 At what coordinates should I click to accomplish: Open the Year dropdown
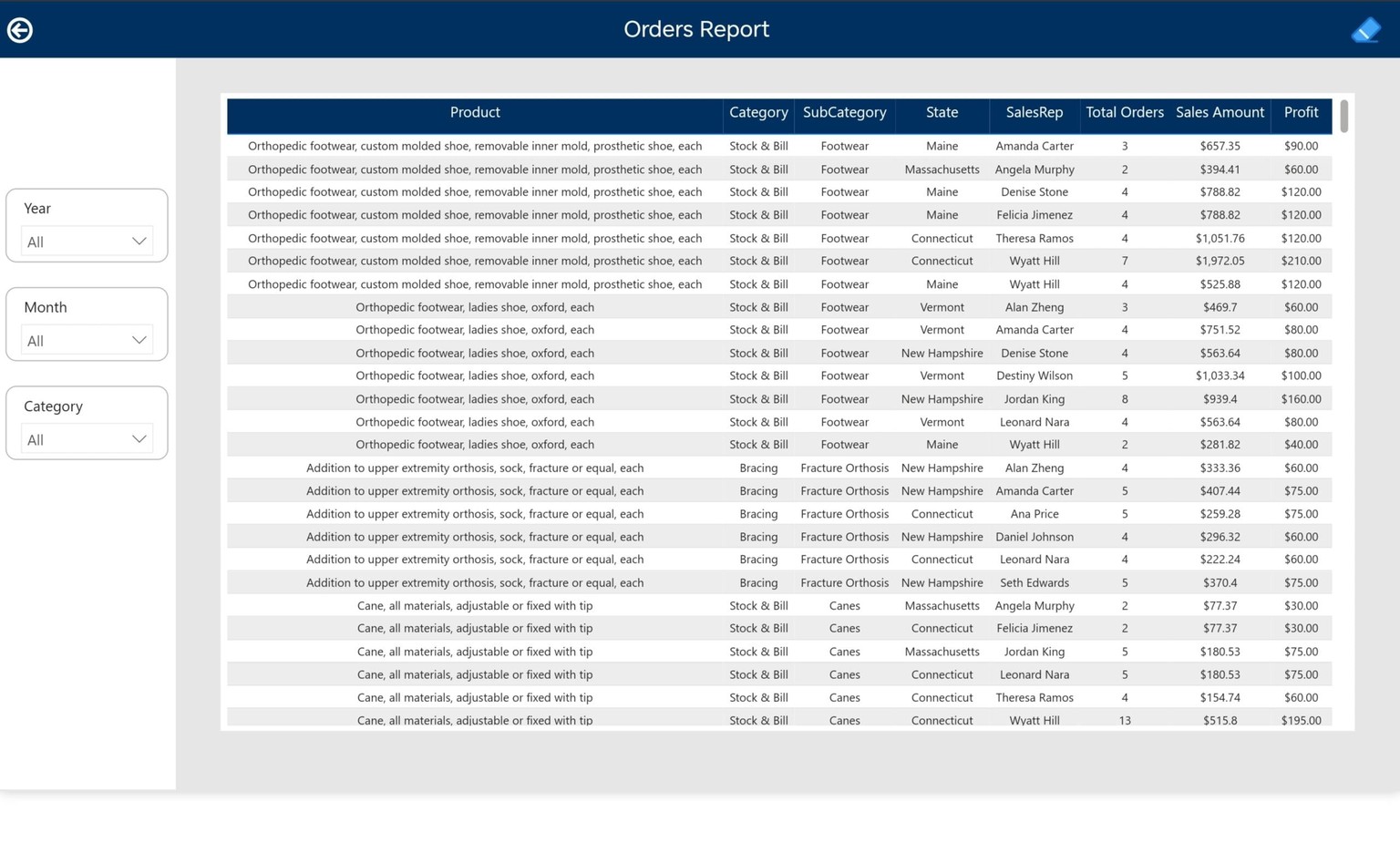(x=87, y=242)
